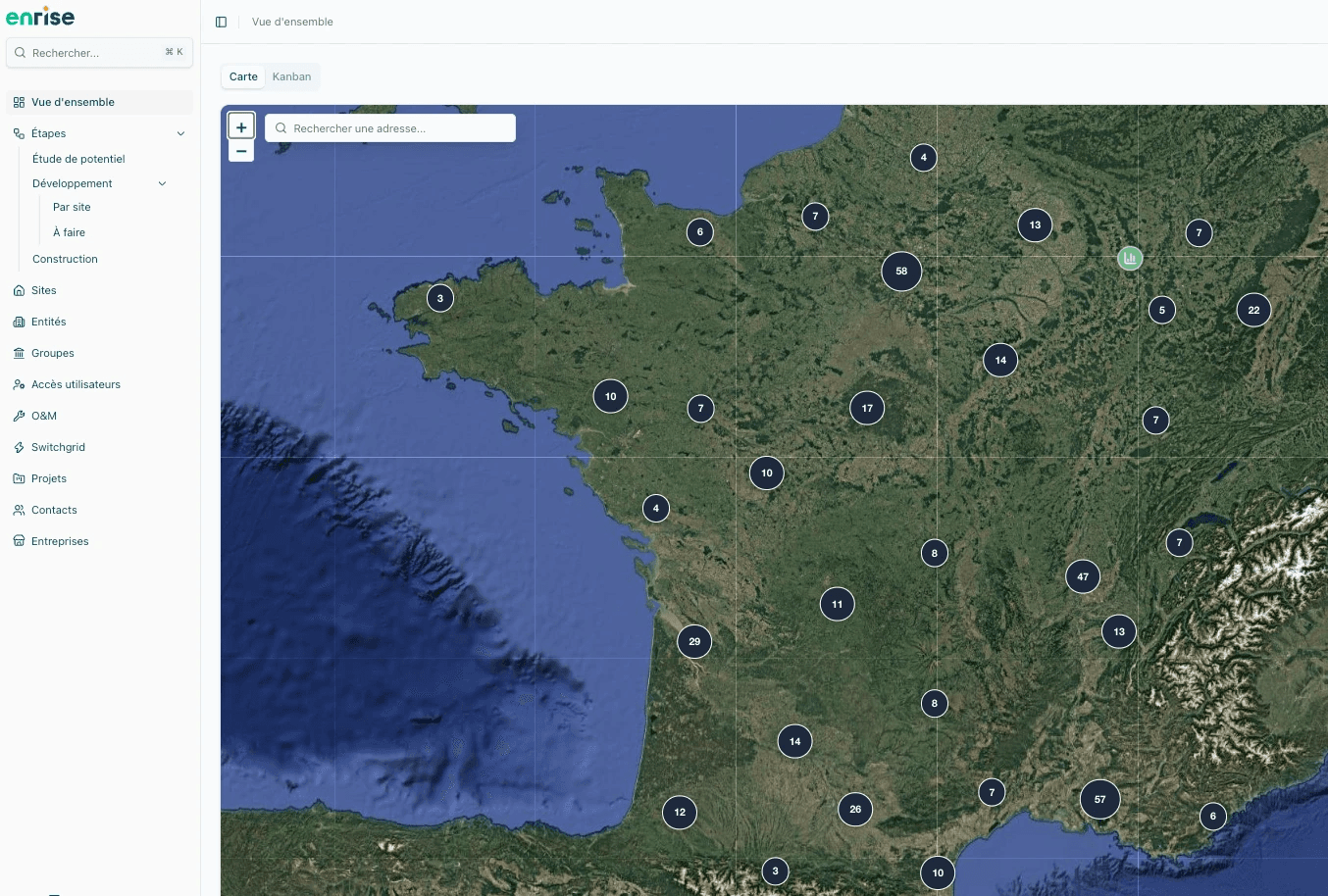Zoom in the map with plus button

[241, 126]
